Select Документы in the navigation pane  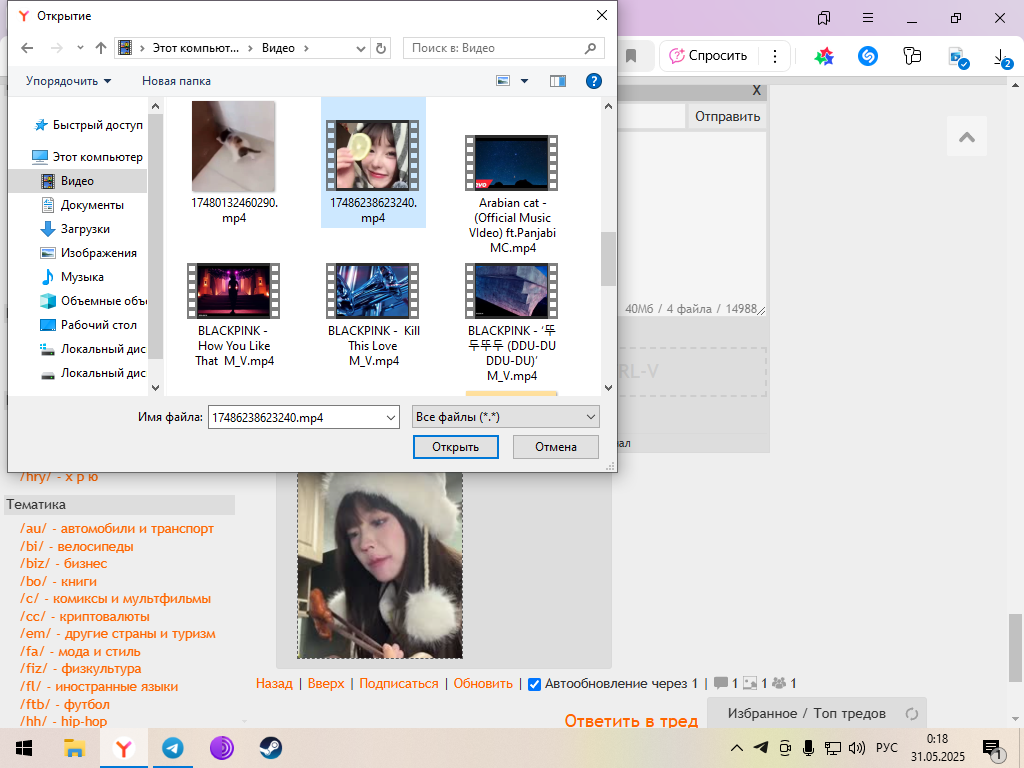92,205
